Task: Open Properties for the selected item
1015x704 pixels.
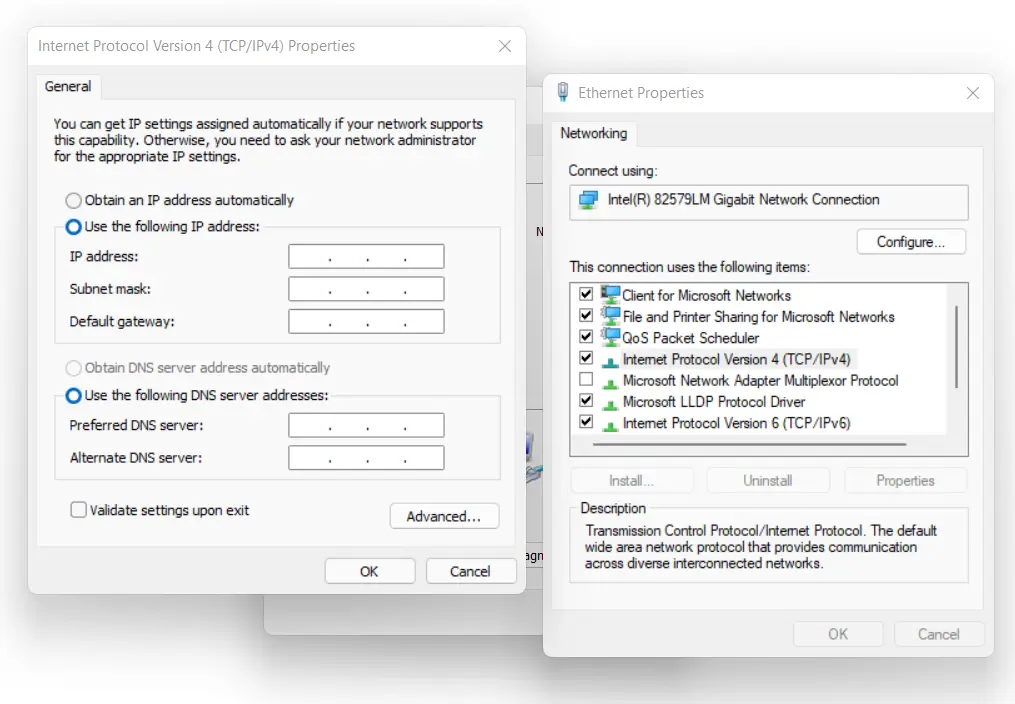Action: point(906,481)
